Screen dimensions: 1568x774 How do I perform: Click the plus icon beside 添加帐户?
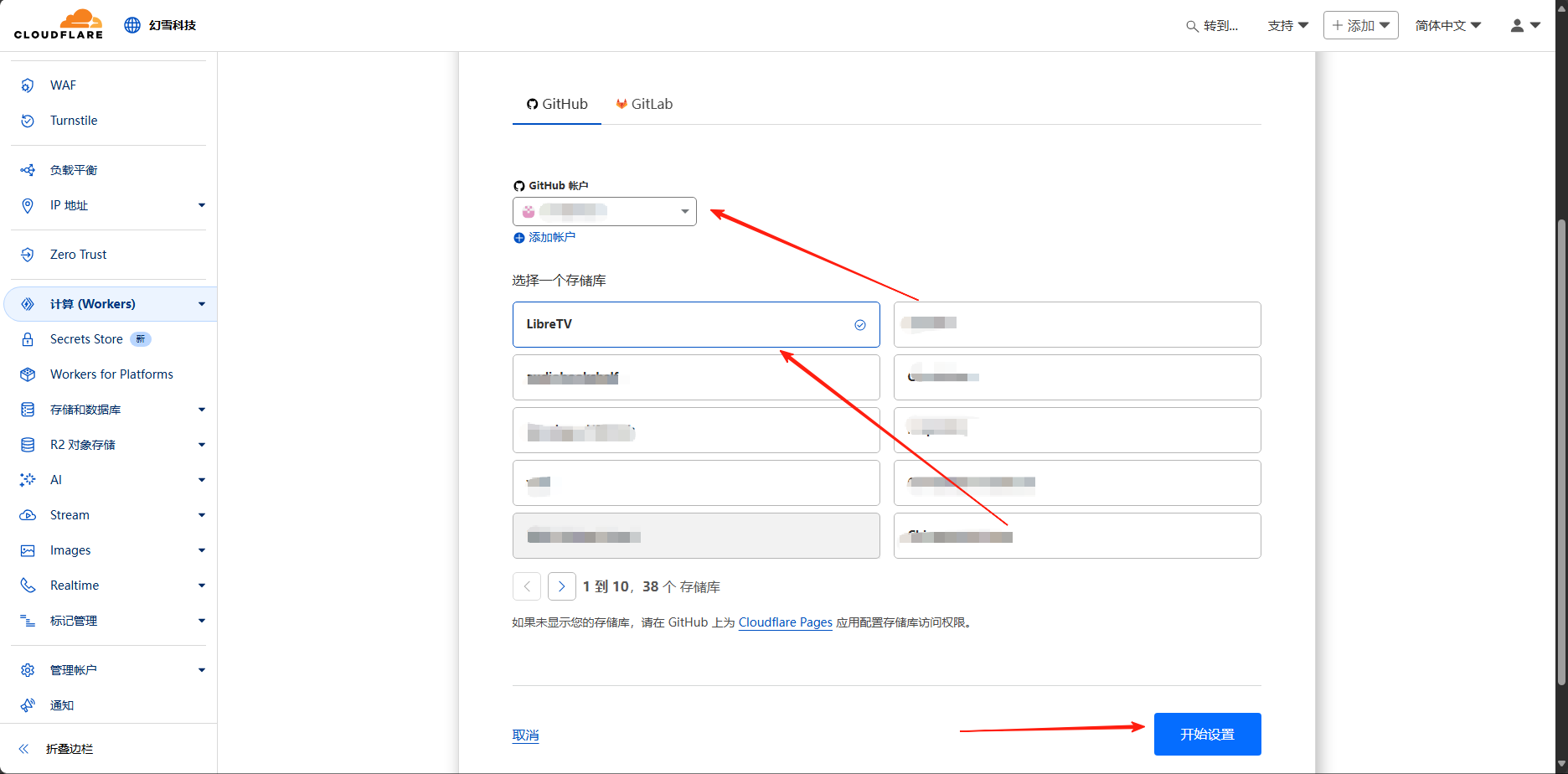[x=518, y=238]
